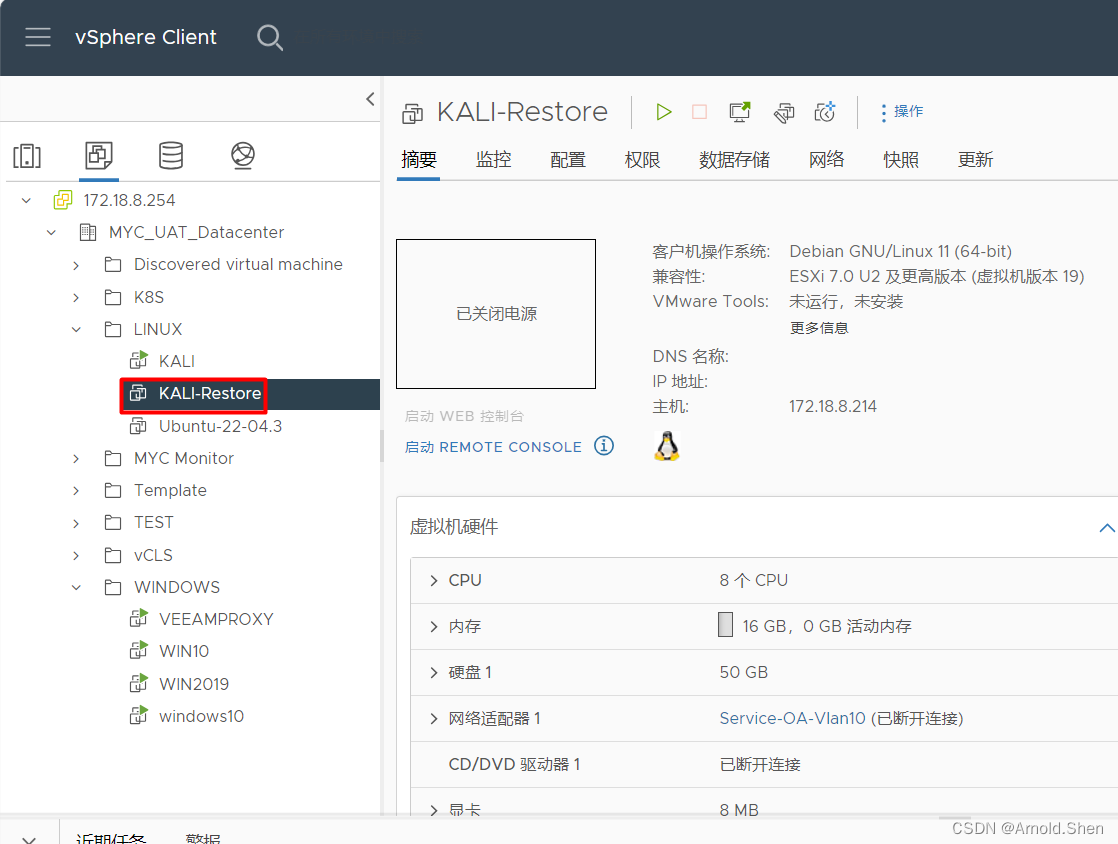Viewport: 1118px width, 844px height.
Task: Power on the KALI-Restore VM
Action: [x=664, y=112]
